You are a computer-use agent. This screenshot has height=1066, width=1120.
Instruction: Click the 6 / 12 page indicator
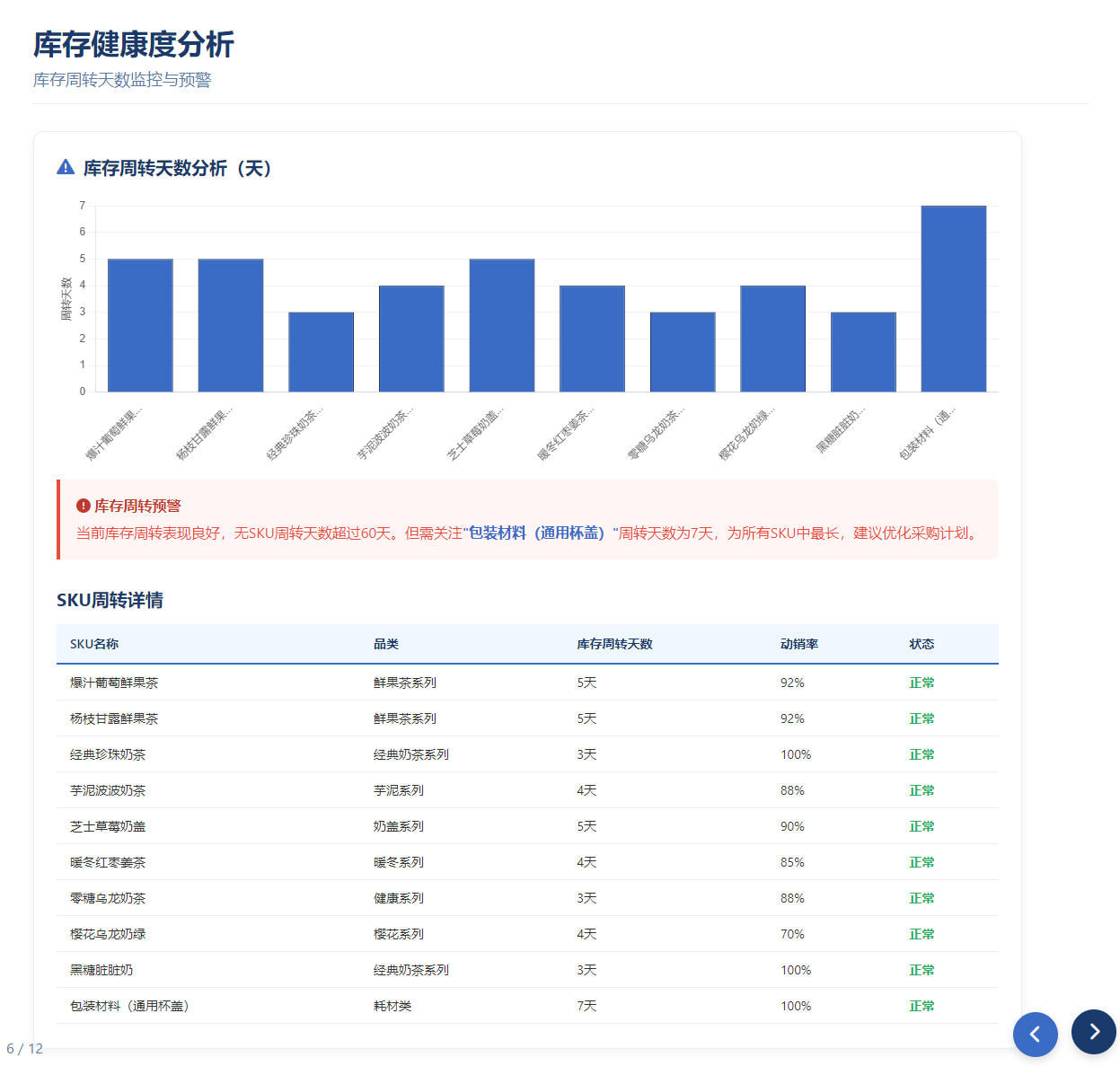(x=24, y=1048)
